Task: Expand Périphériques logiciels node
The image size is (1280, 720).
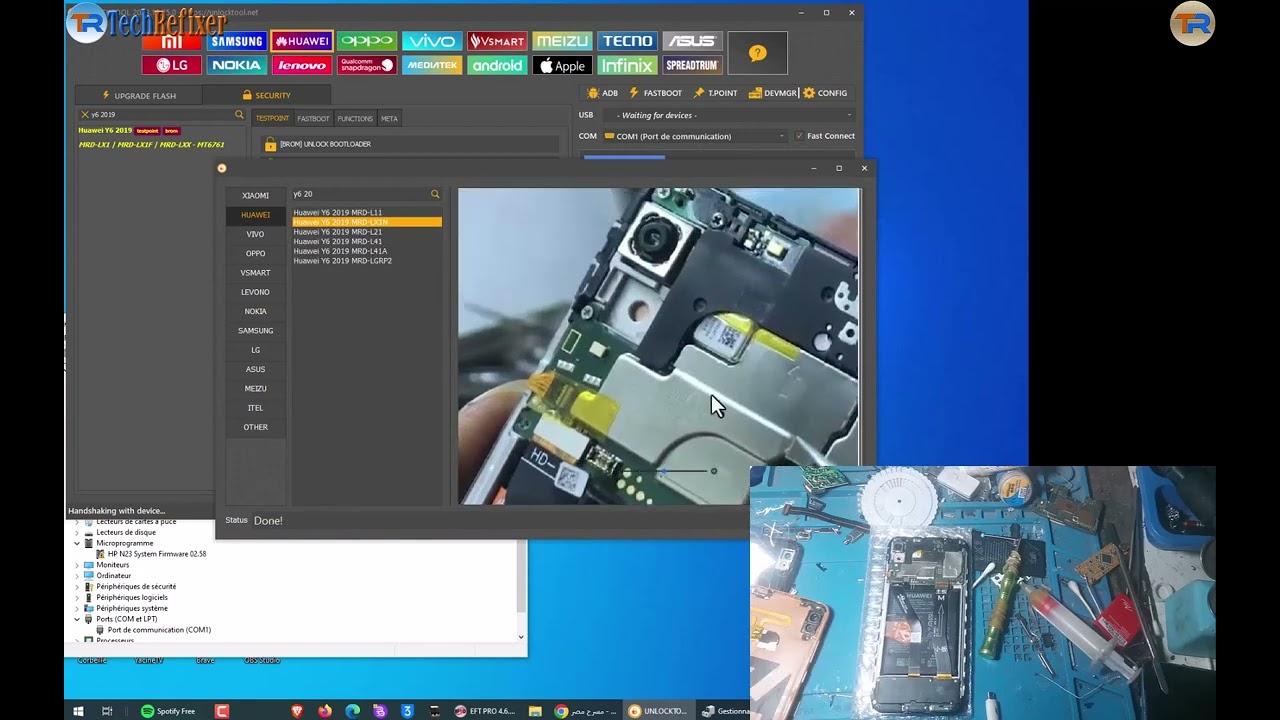Action: pyautogui.click(x=77, y=597)
